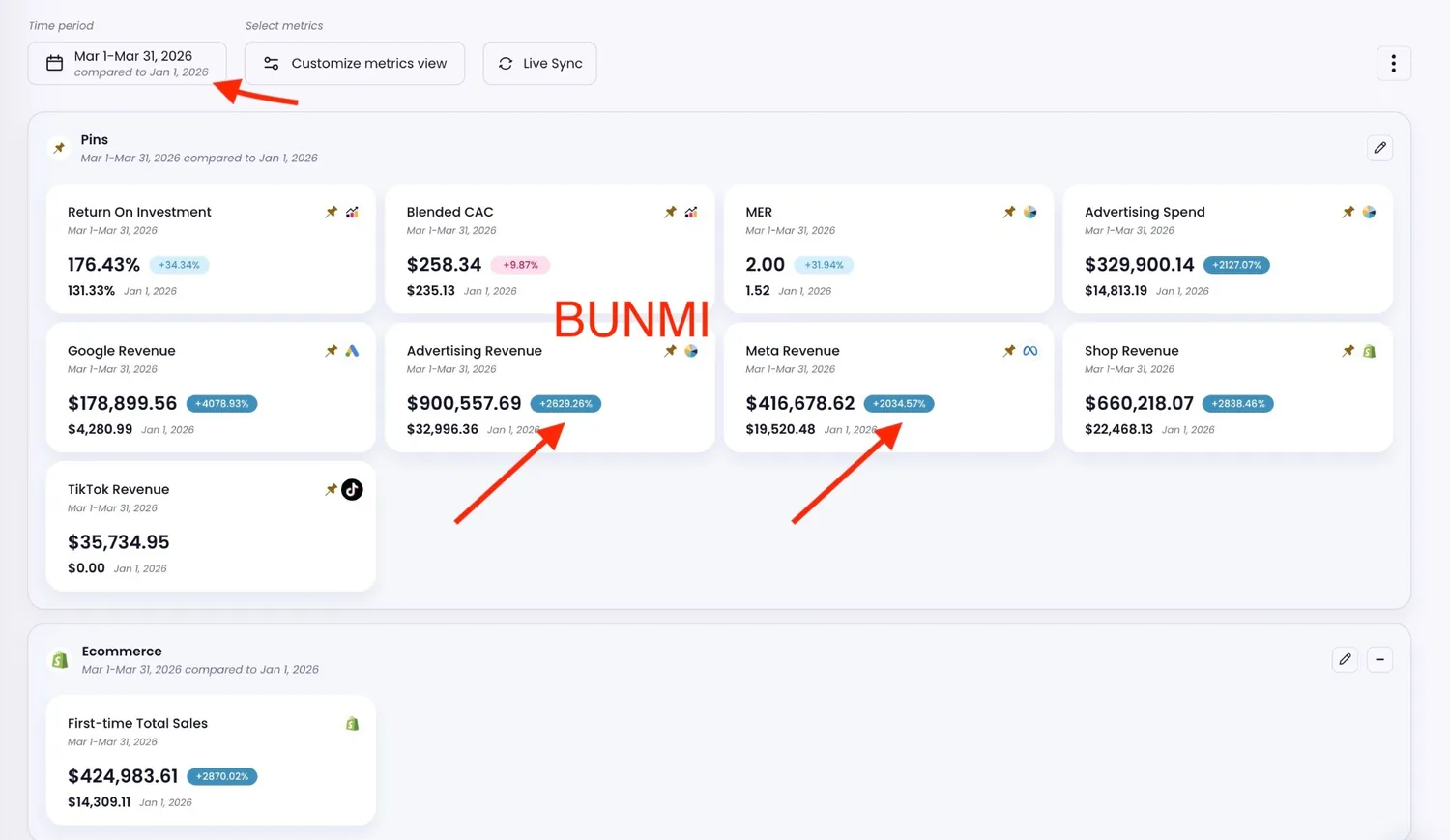The image size is (1450, 840).
Task: Click the +9.87% change badge
Action: [520, 265]
